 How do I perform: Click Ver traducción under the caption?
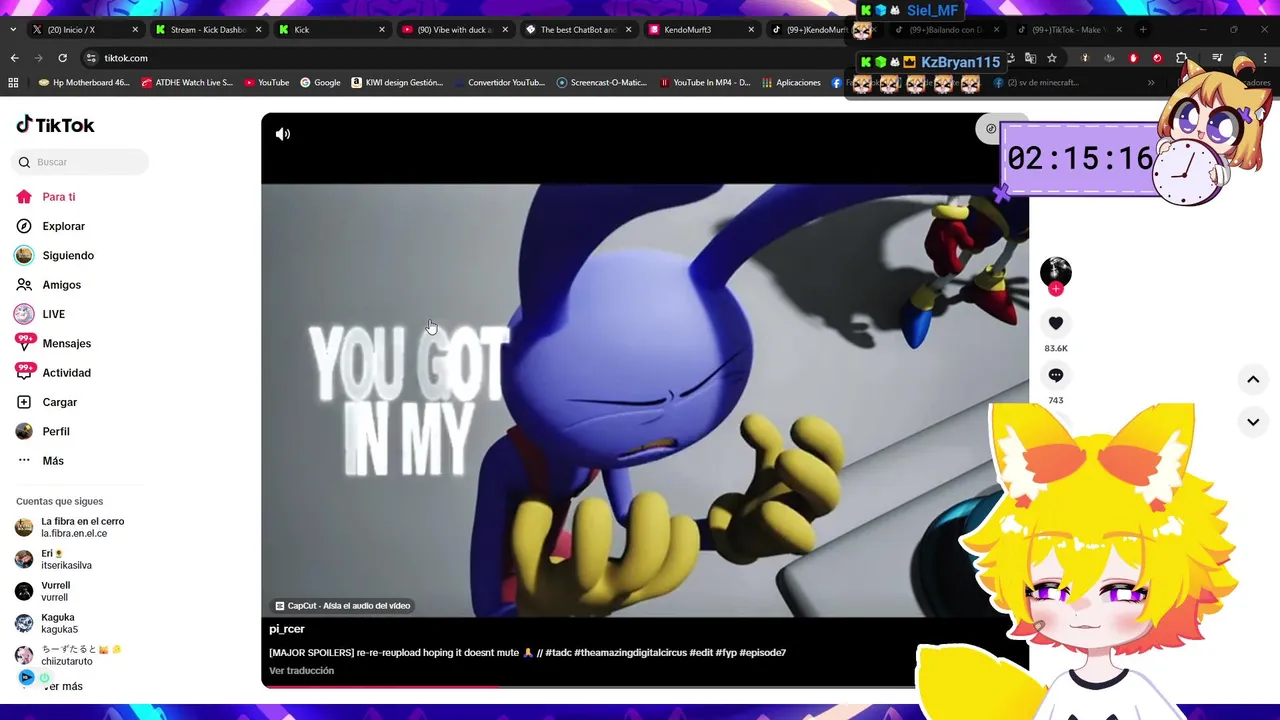tap(301, 670)
